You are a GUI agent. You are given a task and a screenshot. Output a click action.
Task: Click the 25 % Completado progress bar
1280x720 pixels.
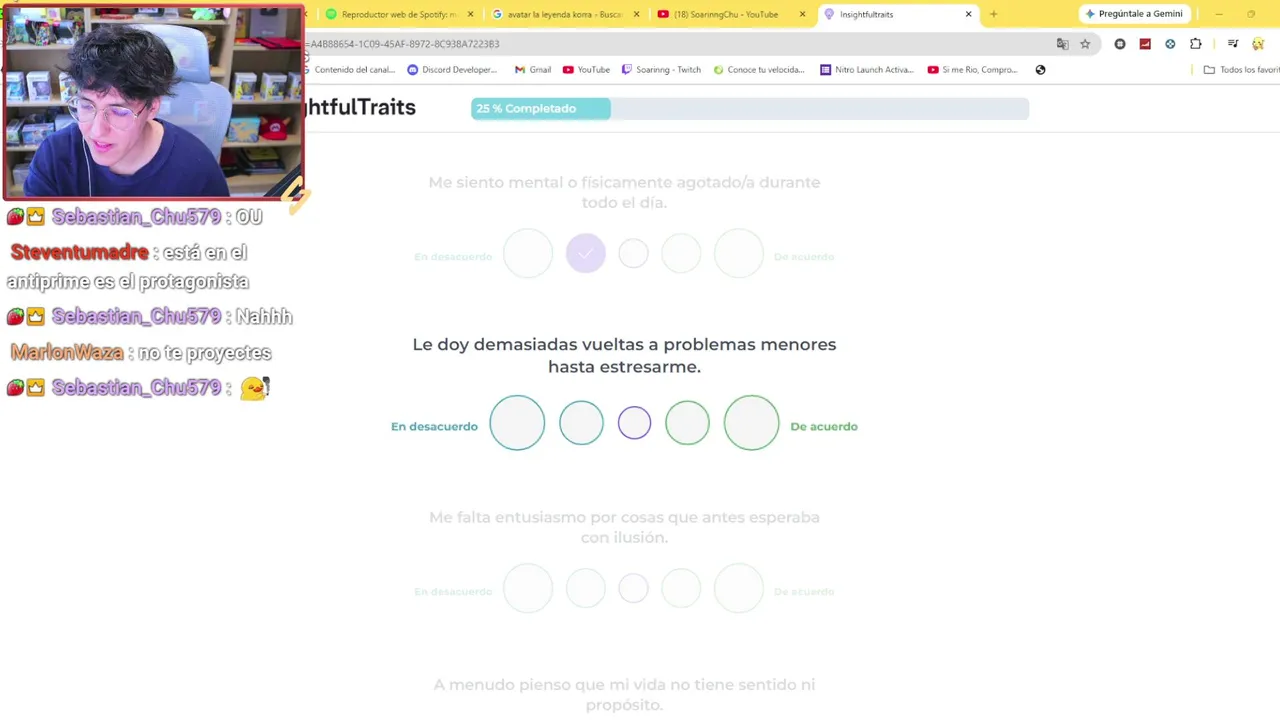749,109
